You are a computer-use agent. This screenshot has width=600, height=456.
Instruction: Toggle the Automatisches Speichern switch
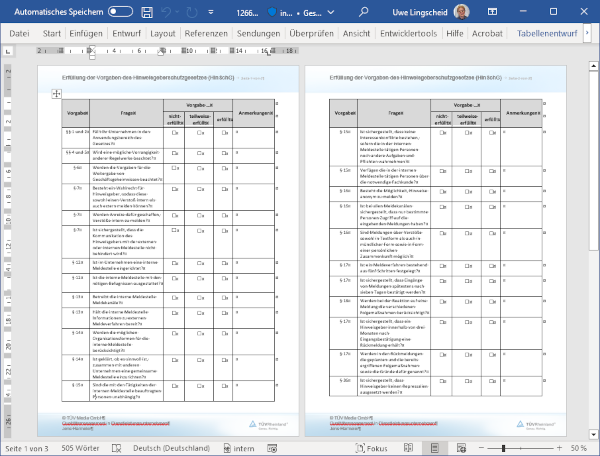120,11
